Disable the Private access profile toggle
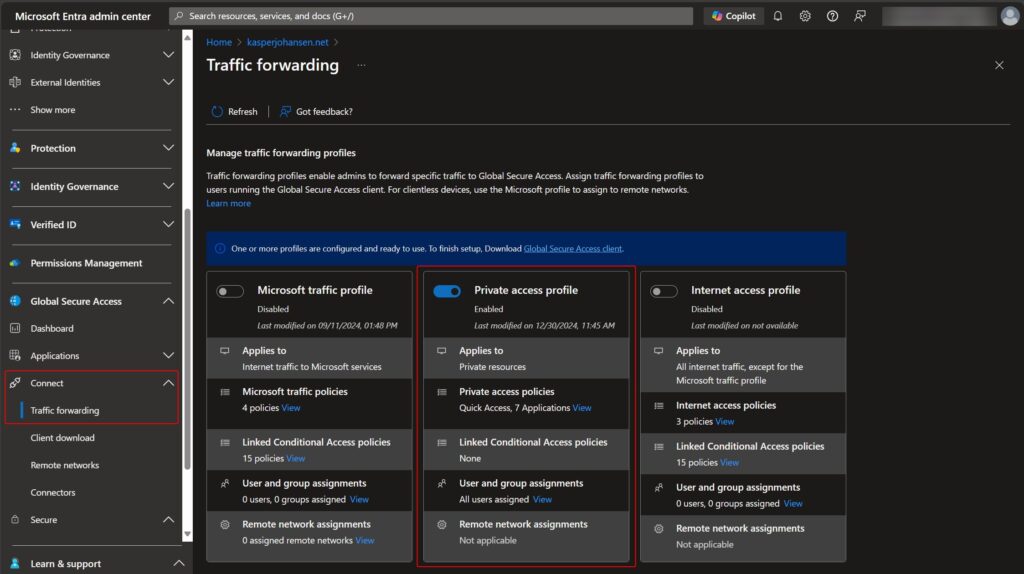 [447, 291]
